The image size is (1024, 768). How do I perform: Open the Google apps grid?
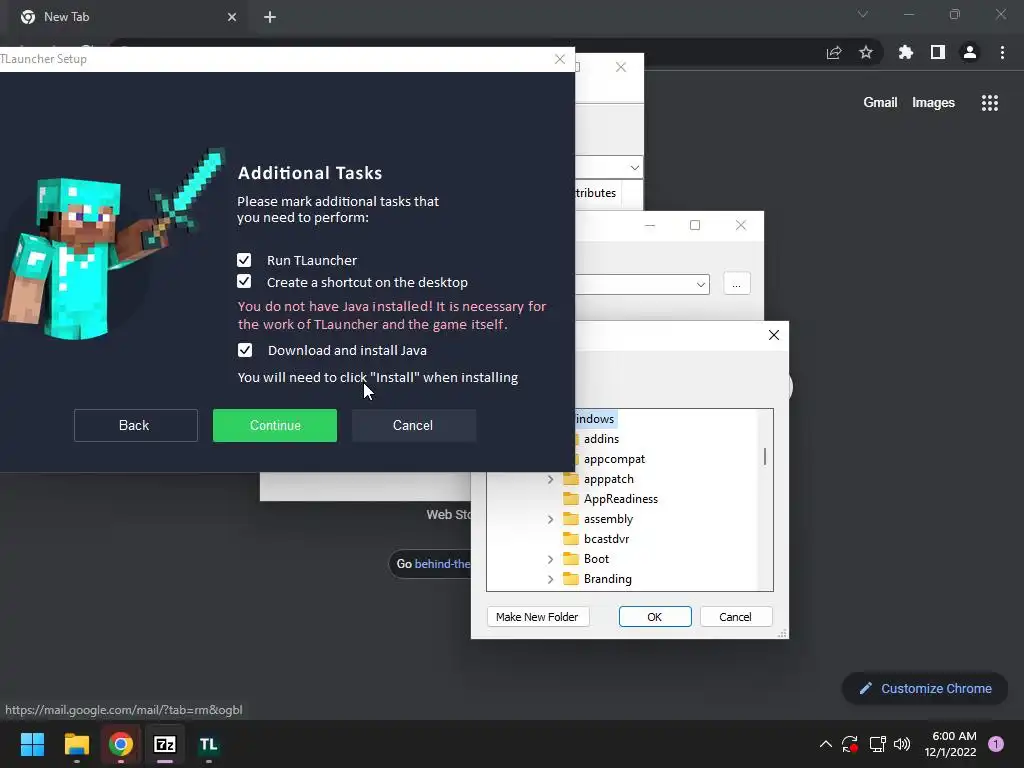(x=989, y=103)
